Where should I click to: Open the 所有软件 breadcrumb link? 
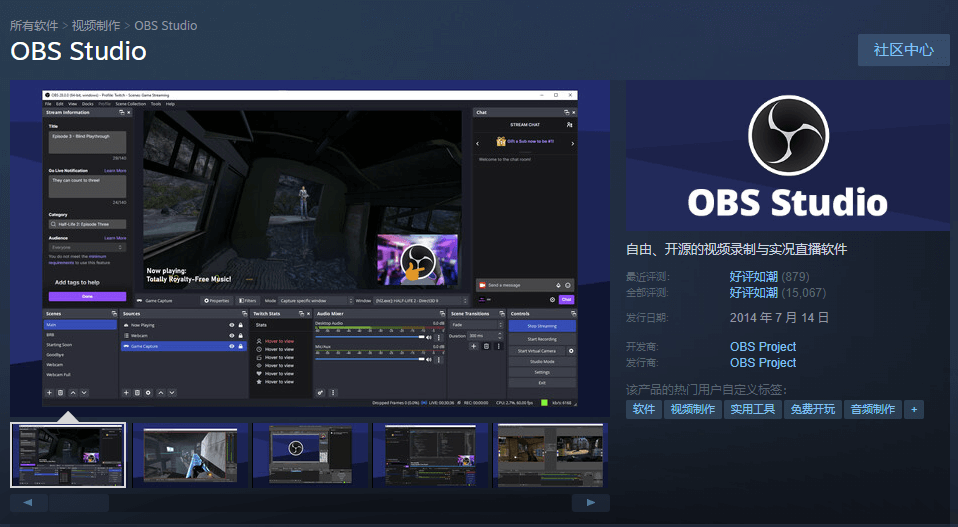[34, 26]
